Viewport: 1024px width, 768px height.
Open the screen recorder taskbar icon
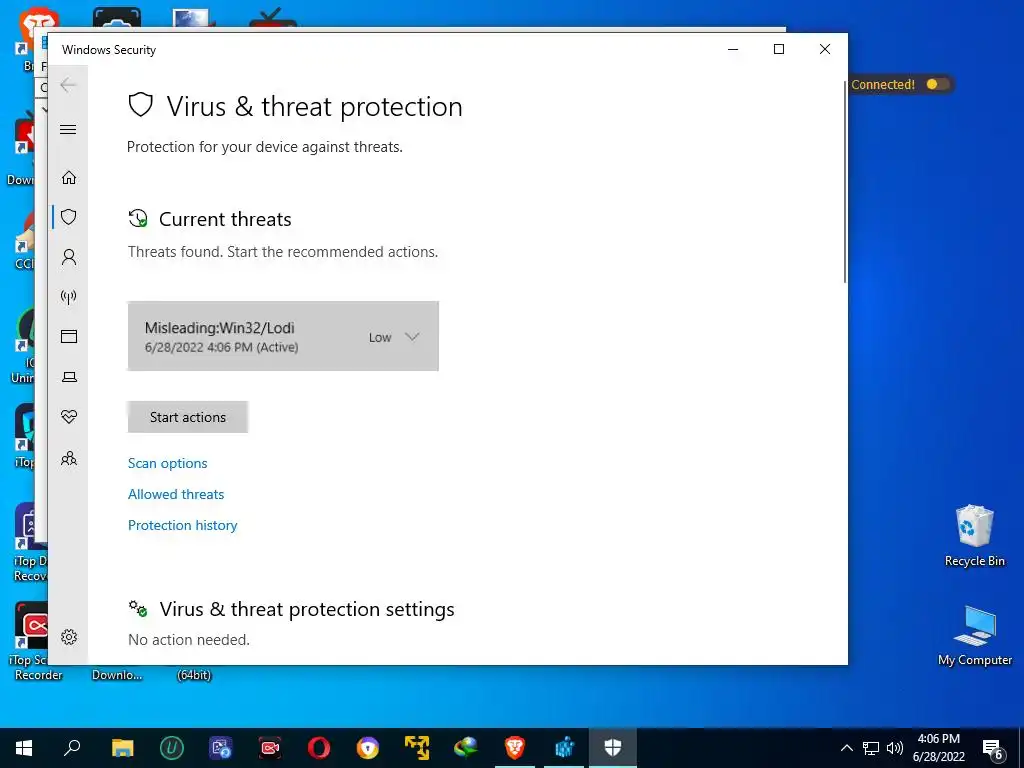pyautogui.click(x=270, y=748)
